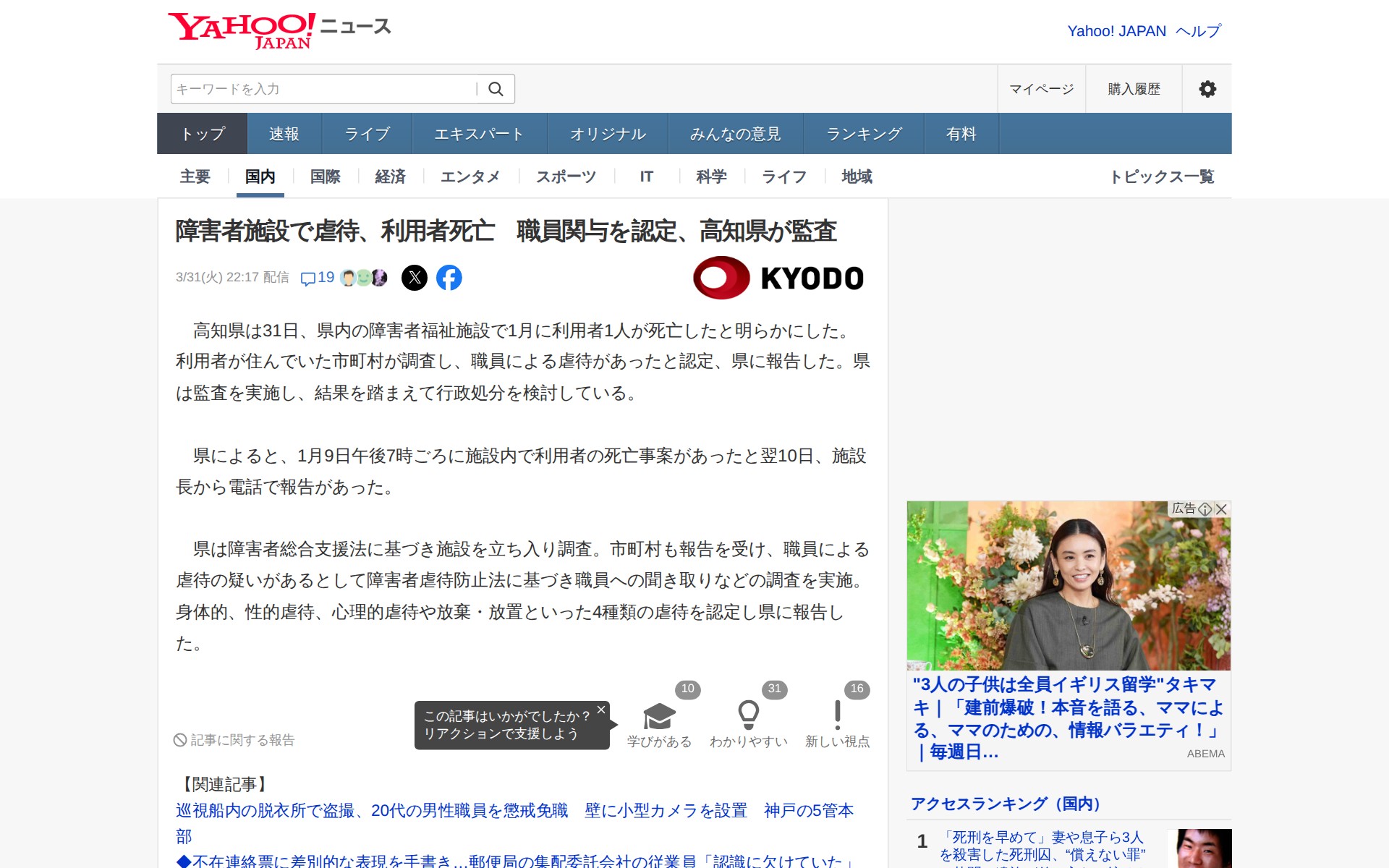Click the KYODO news logo
The image size is (1389, 868).
pos(778,278)
